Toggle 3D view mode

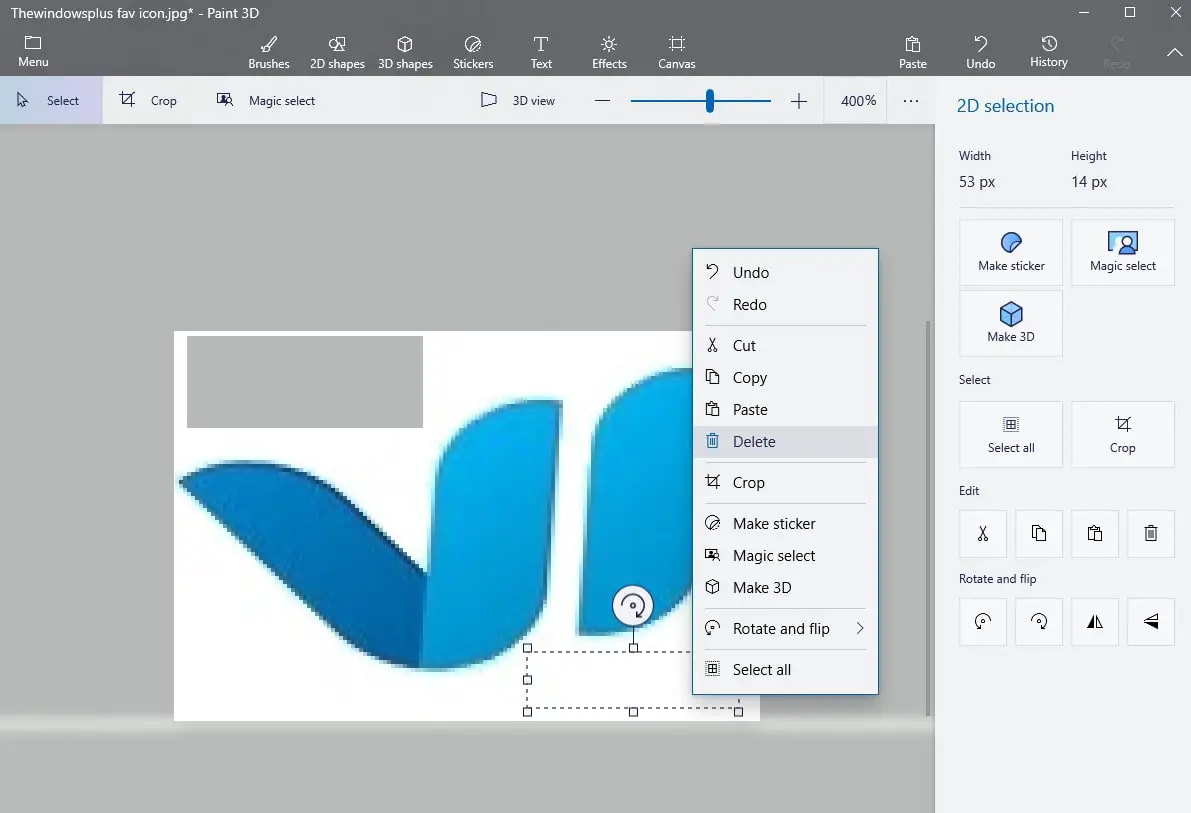coord(518,100)
